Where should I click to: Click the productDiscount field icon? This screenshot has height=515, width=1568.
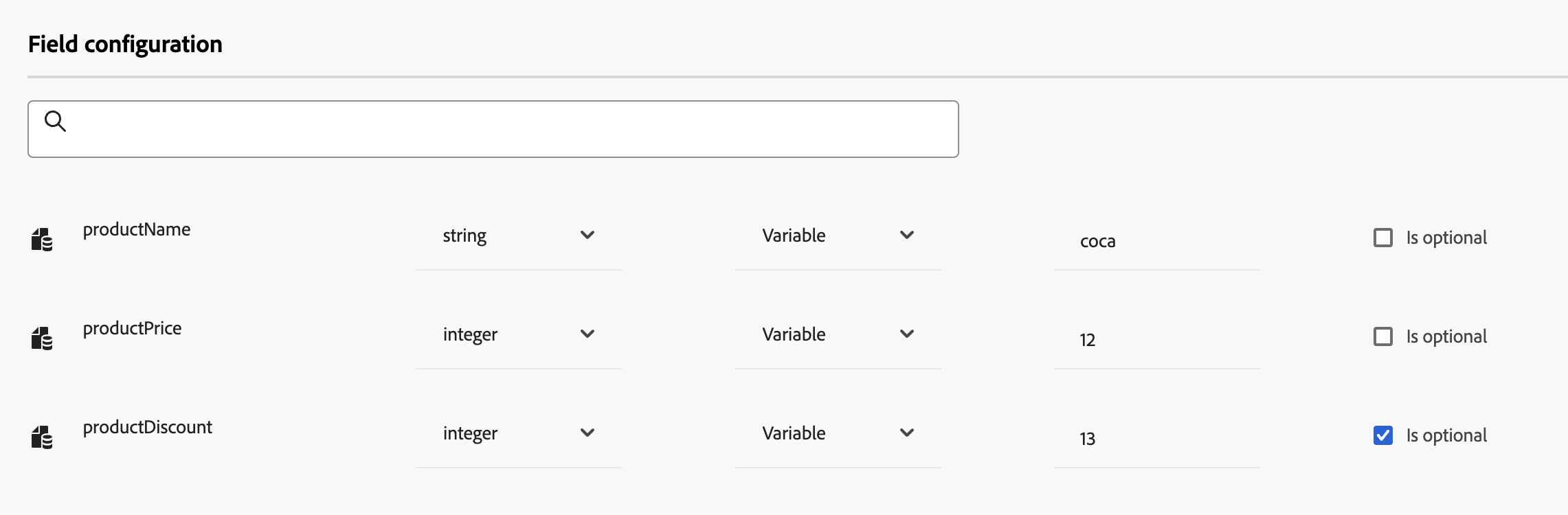pos(42,437)
